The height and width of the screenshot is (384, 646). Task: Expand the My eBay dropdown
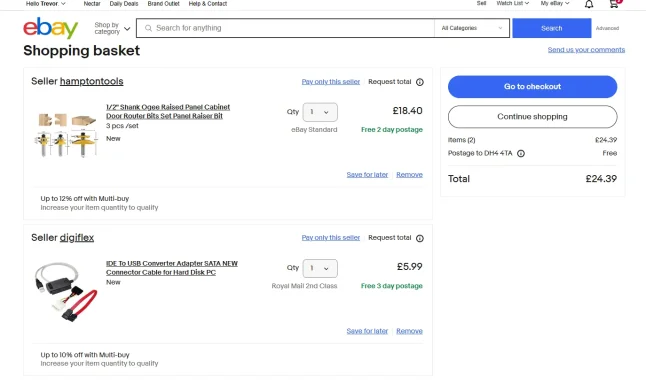[x=555, y=3]
